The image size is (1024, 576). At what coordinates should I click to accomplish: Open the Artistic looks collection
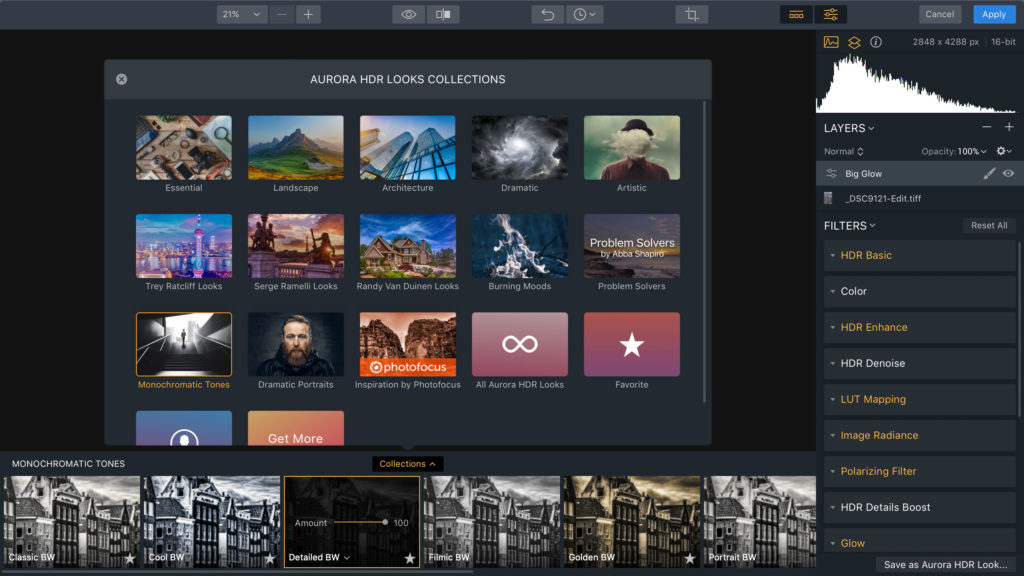632,148
